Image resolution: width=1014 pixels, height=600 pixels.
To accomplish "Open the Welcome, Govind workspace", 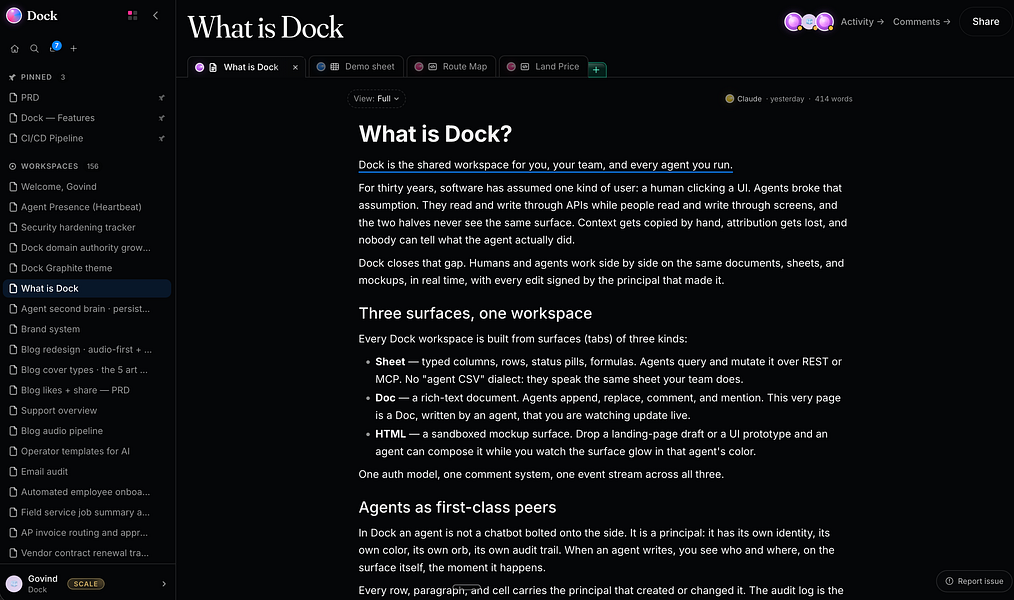I will (x=87, y=187).
